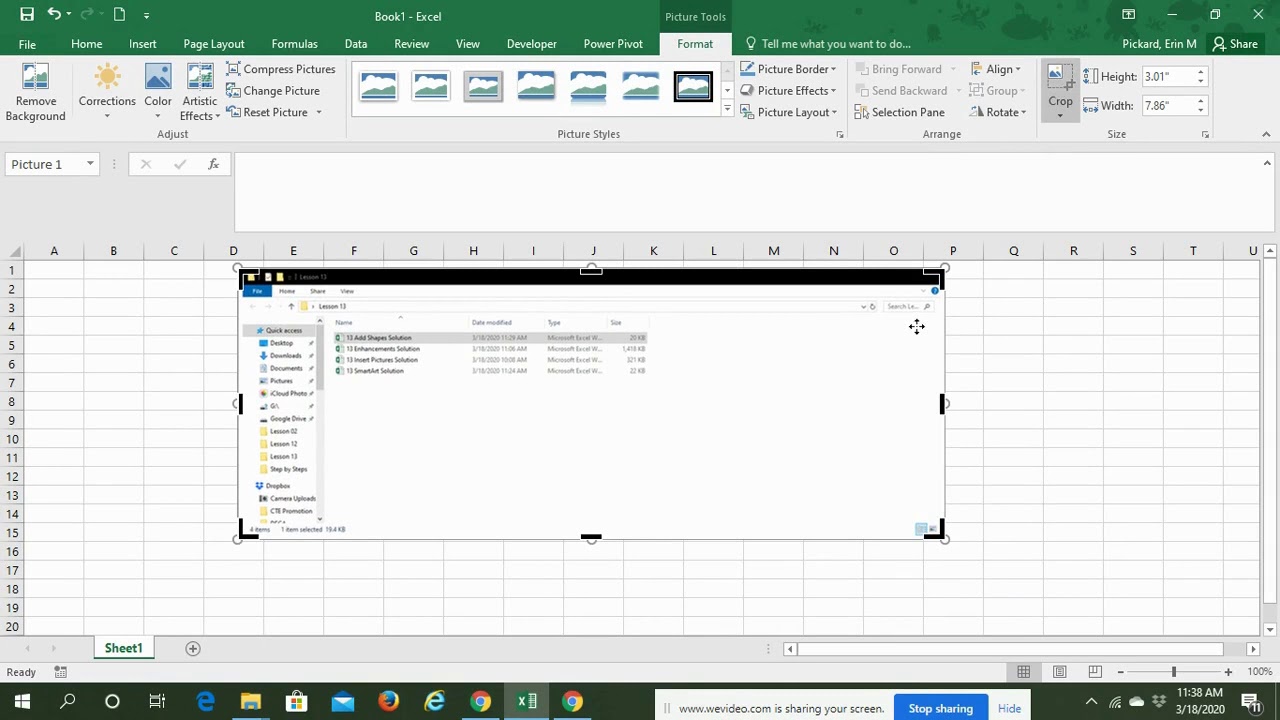Open Firefox from the taskbar
The width and height of the screenshot is (1280, 720).
pyautogui.click(x=388, y=702)
